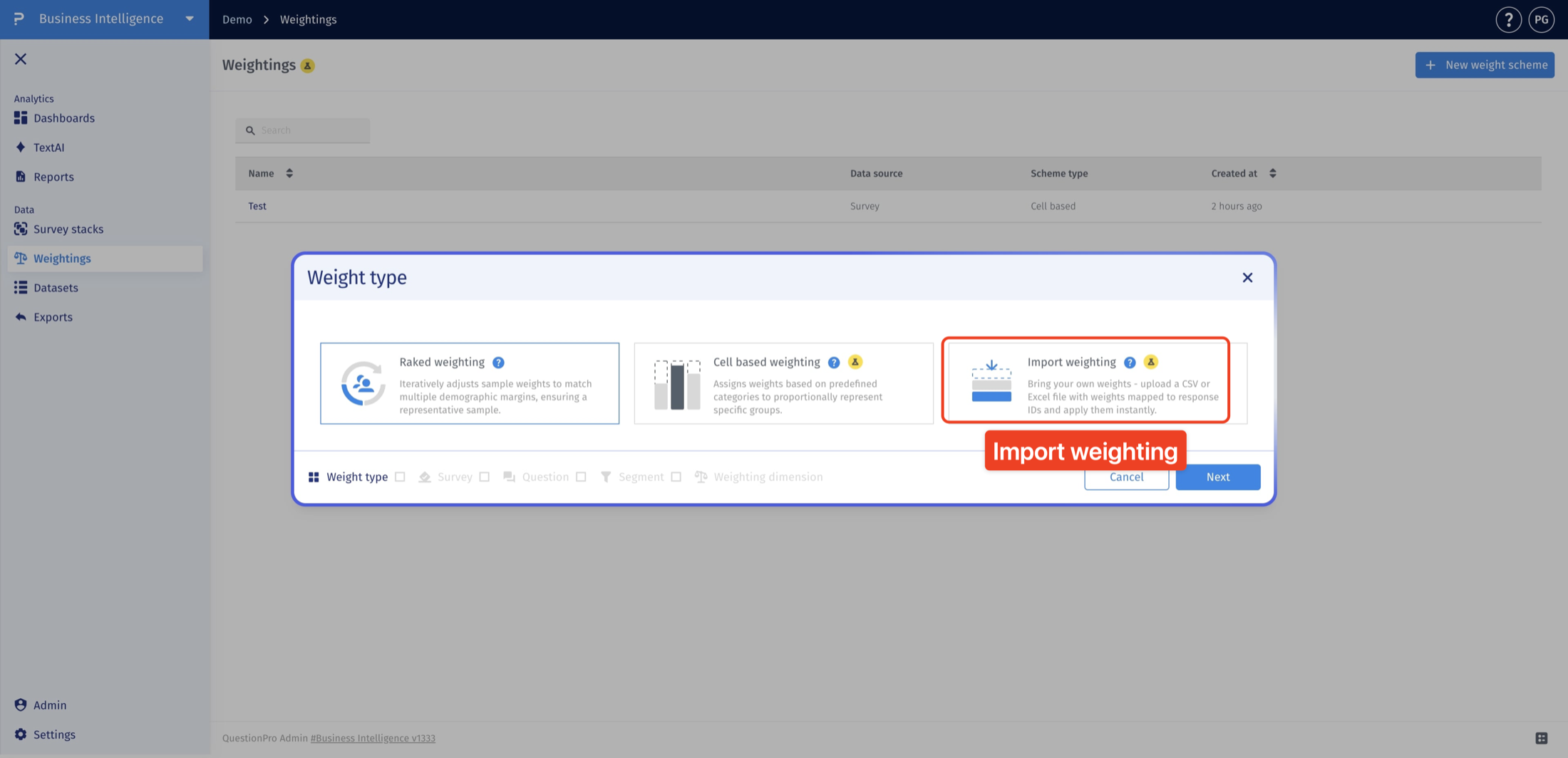Open Settings in the sidebar
The height and width of the screenshot is (758, 1568).
click(54, 734)
